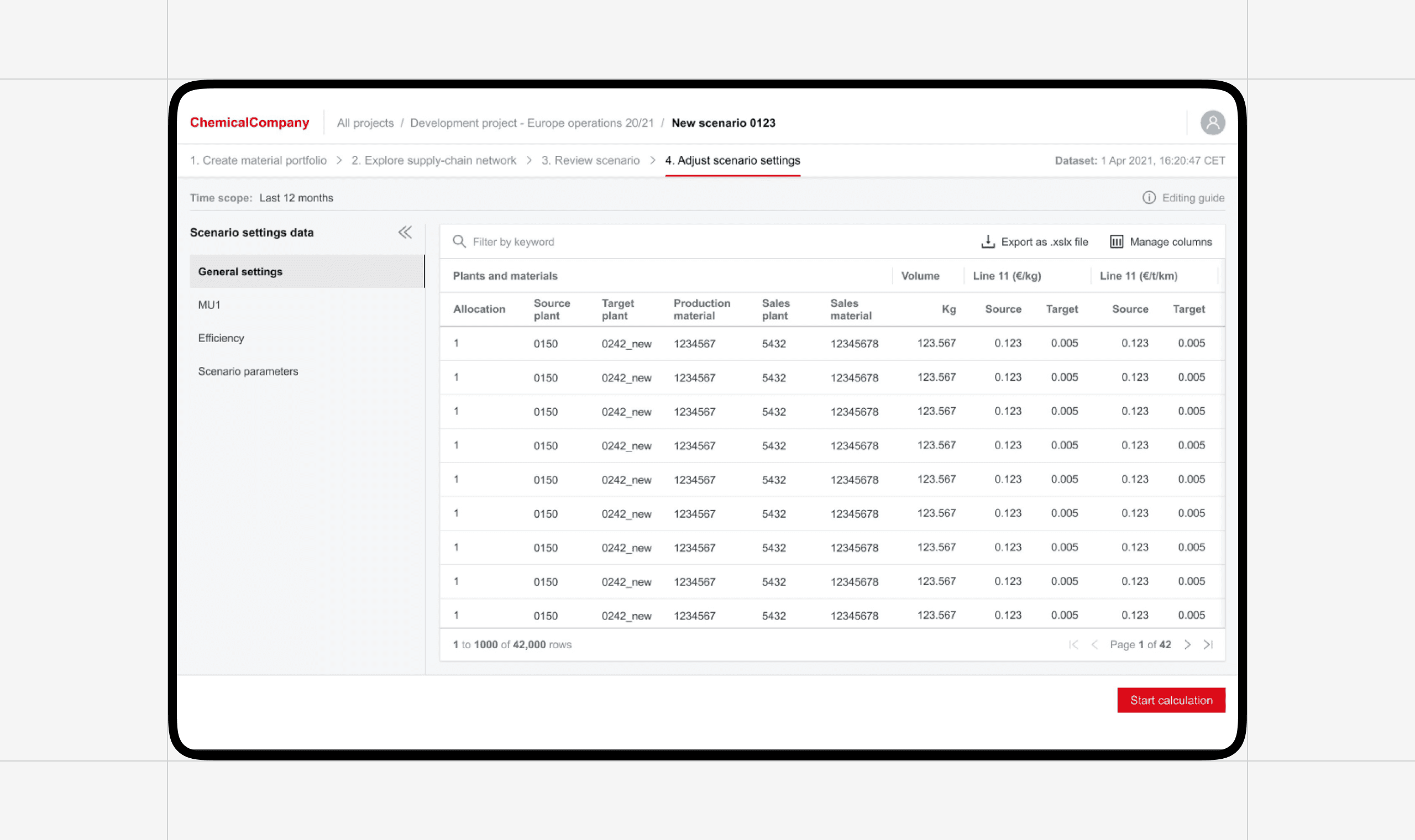1415x840 pixels.
Task: Switch to step 3. Review scenario
Action: (x=590, y=160)
